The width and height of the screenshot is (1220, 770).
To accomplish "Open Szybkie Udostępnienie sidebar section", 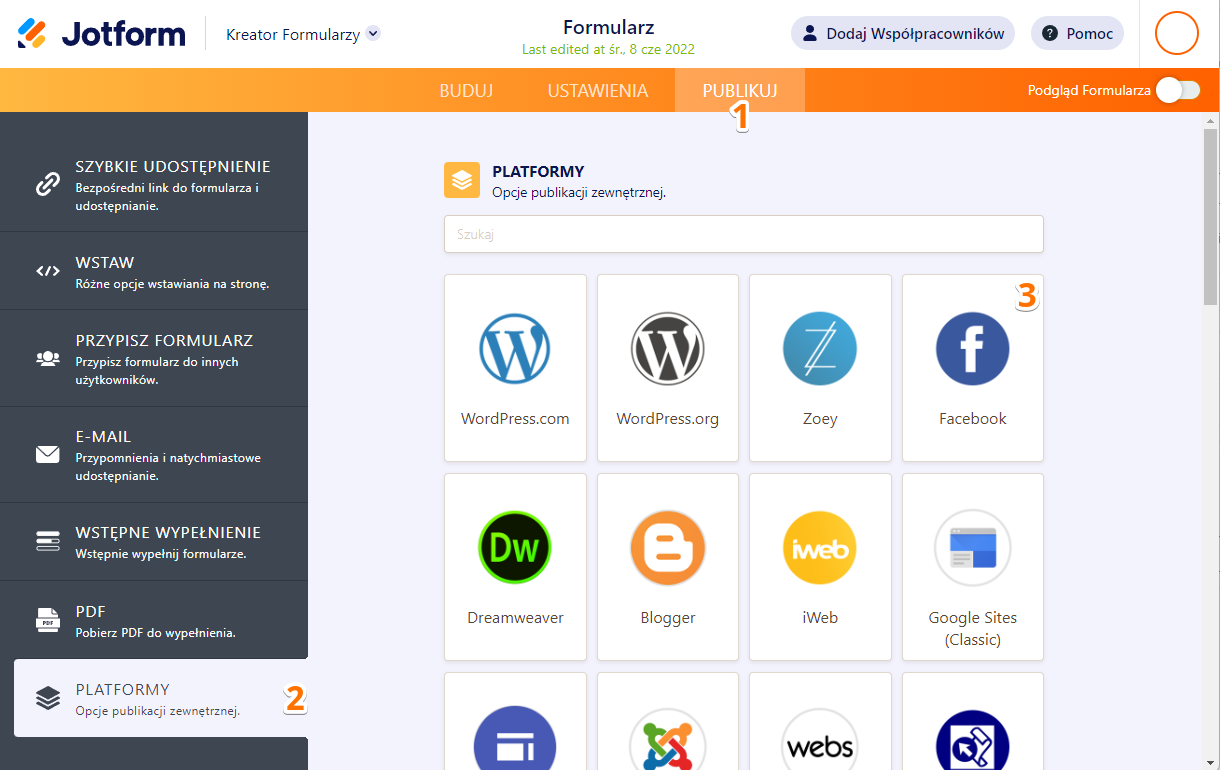I will (154, 184).
